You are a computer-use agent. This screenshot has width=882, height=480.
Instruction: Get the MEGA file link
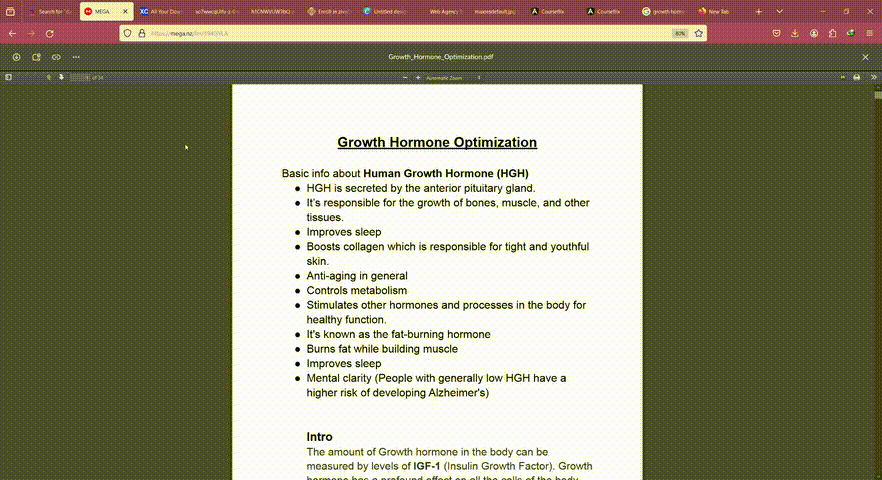[x=56, y=57]
